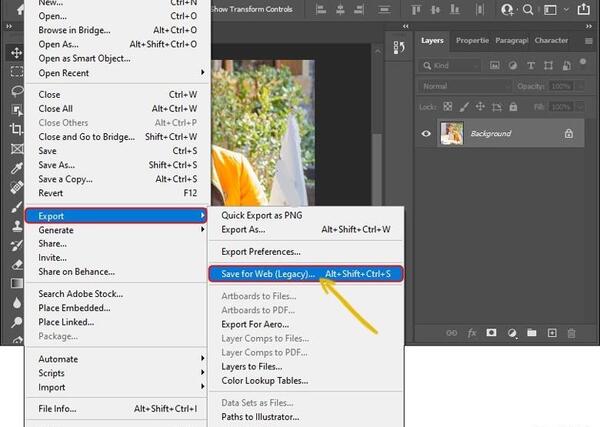Create new fill or adjustment layer
The width and height of the screenshot is (600, 427).
point(512,333)
